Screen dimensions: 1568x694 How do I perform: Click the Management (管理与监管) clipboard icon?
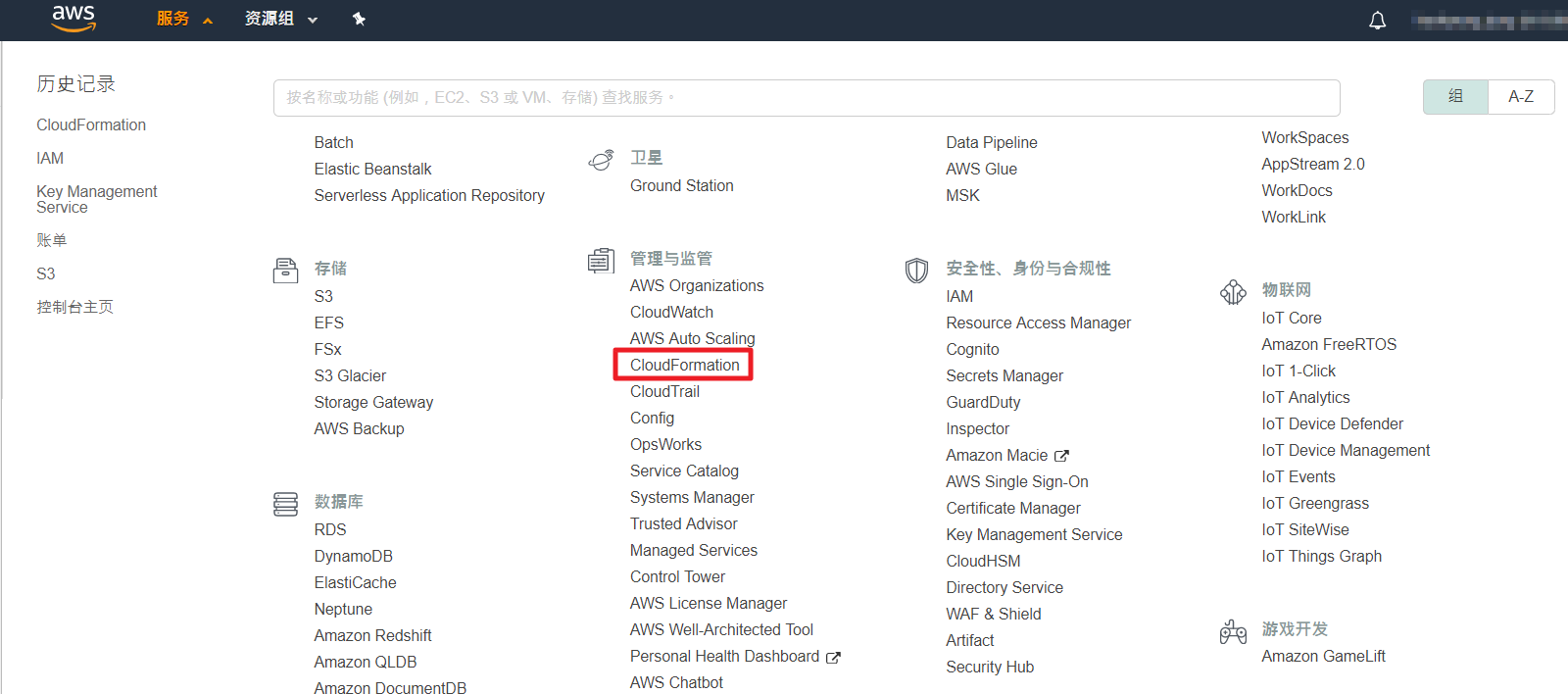point(601,260)
